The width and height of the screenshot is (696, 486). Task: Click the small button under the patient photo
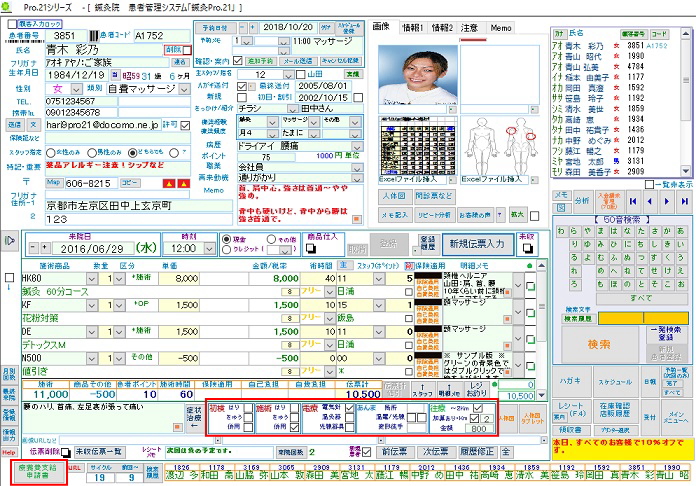[x=452, y=109]
